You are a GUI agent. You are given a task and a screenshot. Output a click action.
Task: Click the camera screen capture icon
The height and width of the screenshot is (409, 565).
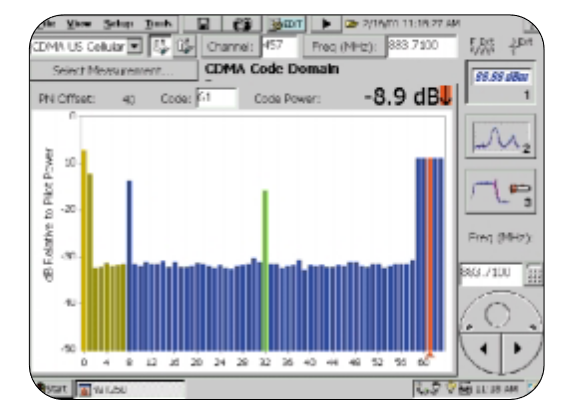click(x=242, y=24)
